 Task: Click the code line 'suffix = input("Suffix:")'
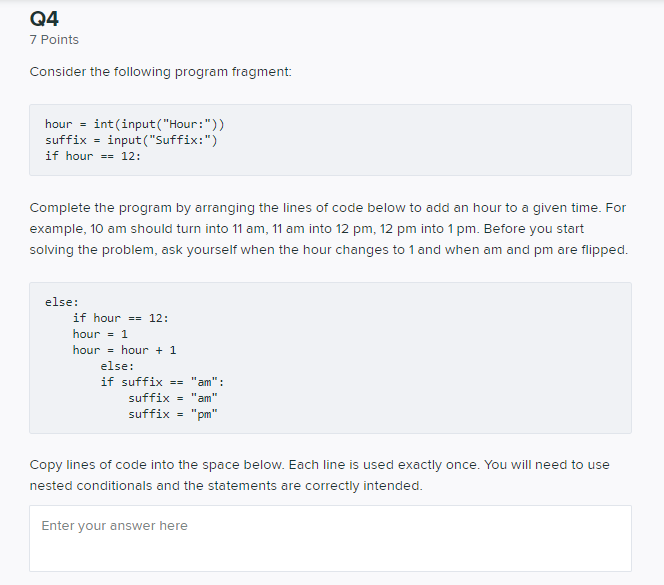[131, 140]
